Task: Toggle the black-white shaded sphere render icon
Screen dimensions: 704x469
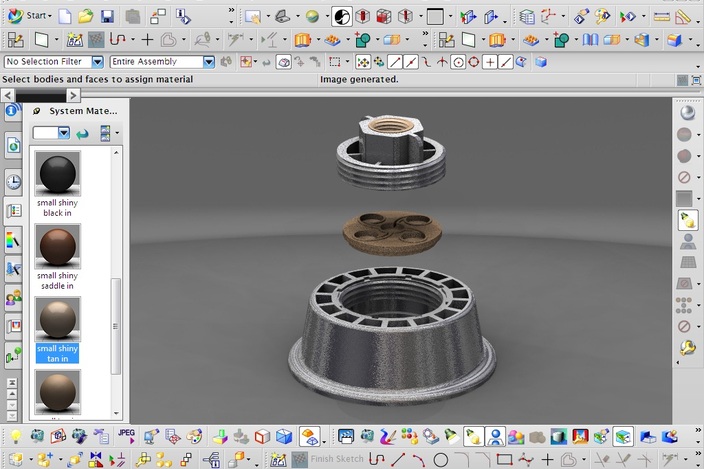Action: [341, 16]
